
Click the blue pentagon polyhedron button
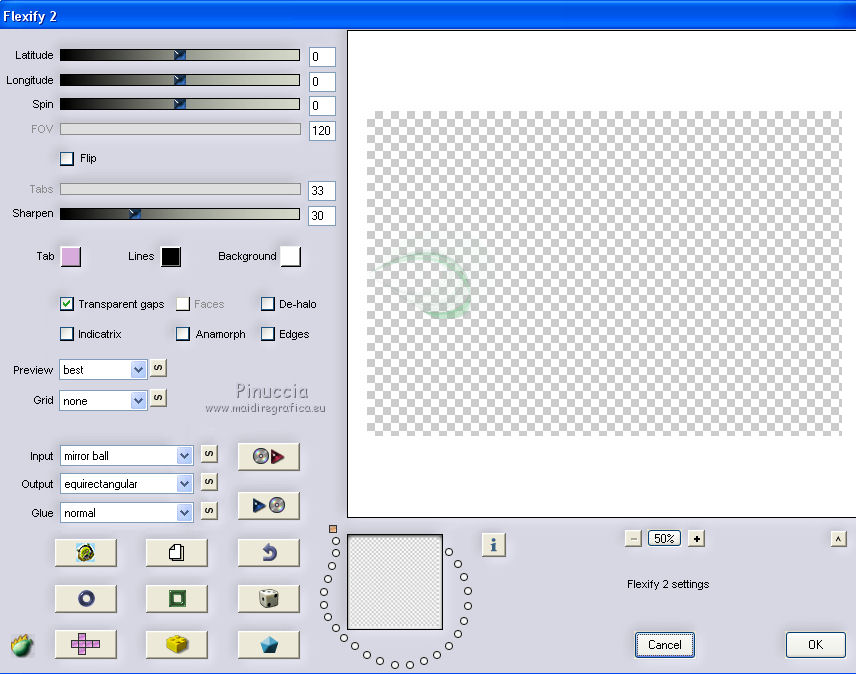tap(269, 645)
